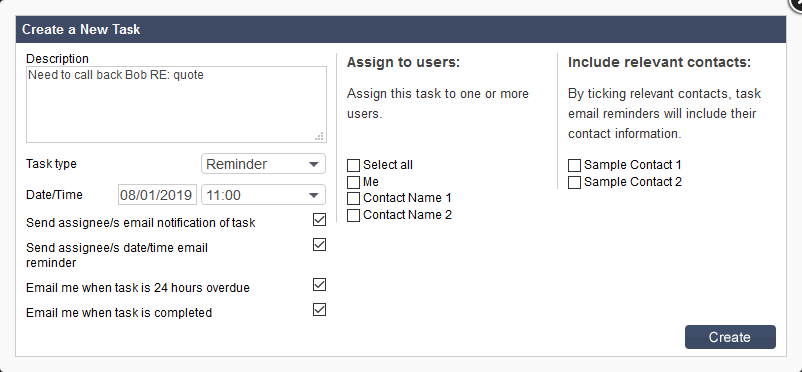Click the Create button
Image resolution: width=802 pixels, height=372 pixels.
pos(730,337)
